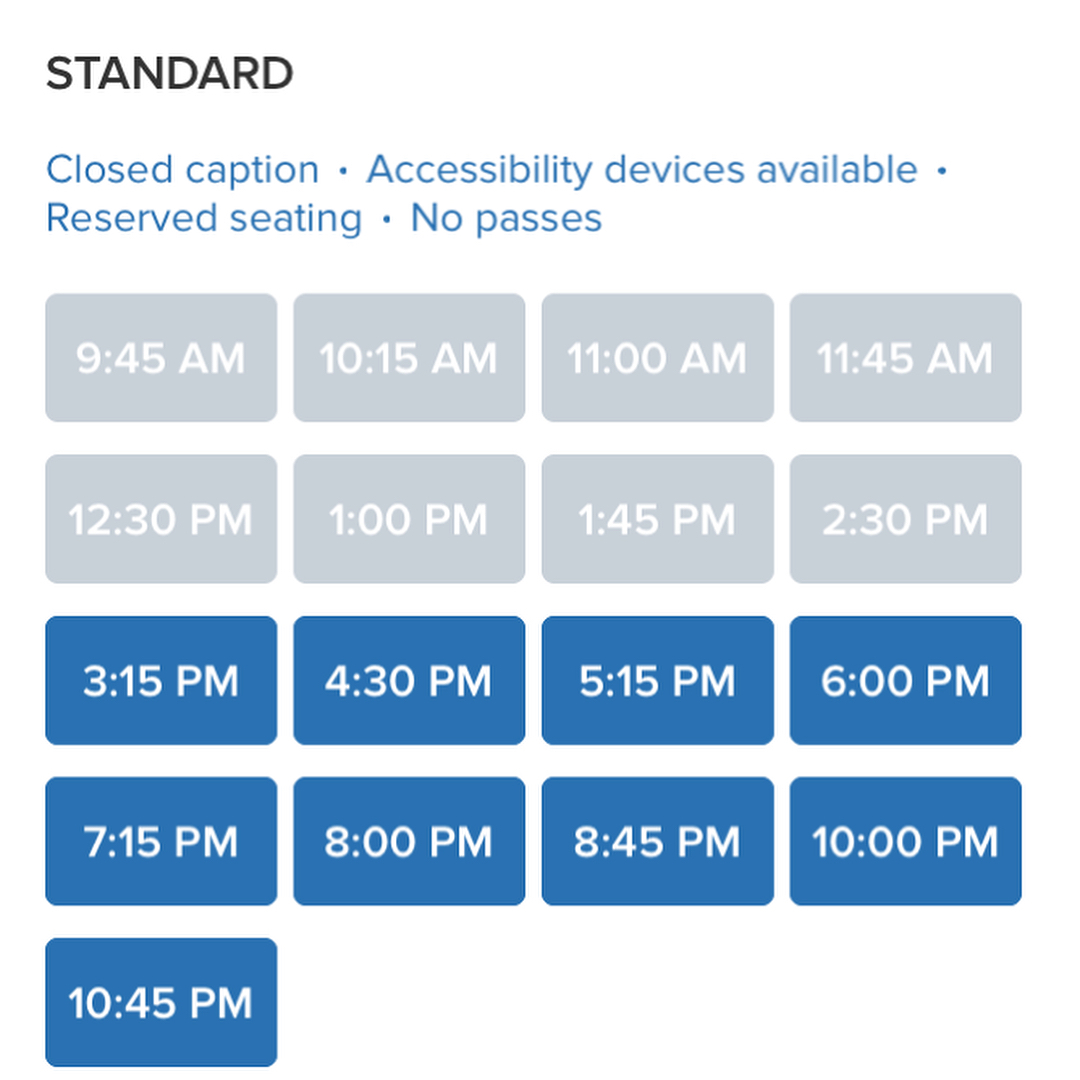Select the 7:15 PM showtime
Screen dimensions: 1080x1080
click(161, 842)
